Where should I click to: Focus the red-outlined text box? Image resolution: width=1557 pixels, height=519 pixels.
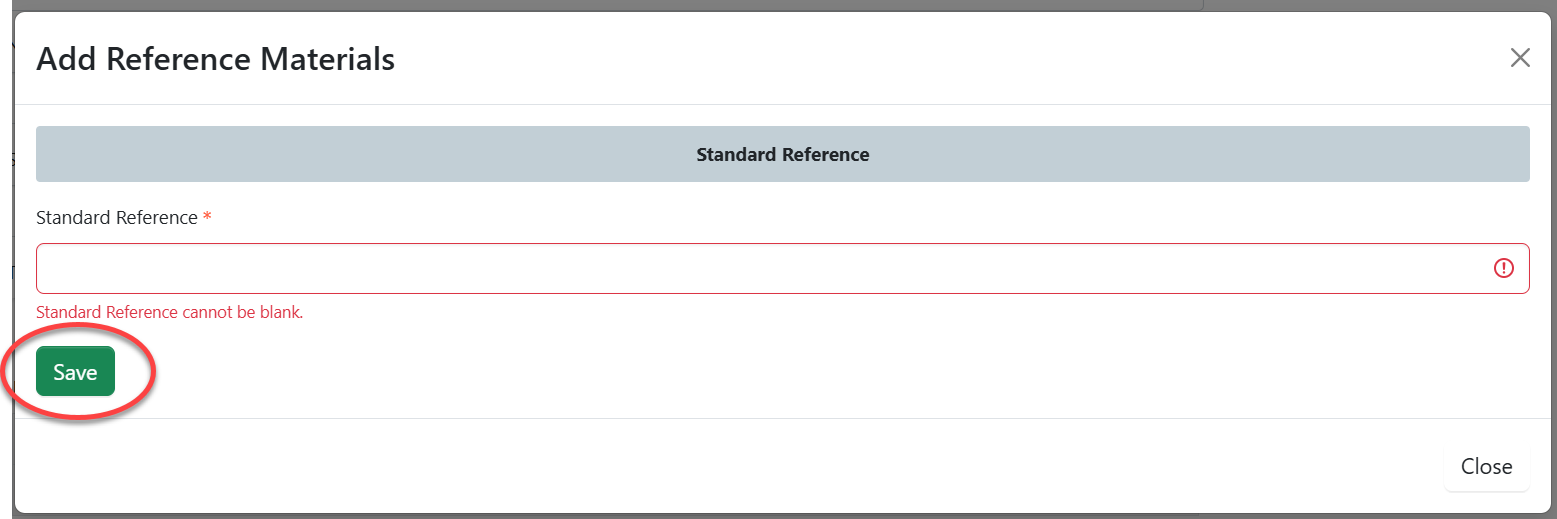(760, 268)
